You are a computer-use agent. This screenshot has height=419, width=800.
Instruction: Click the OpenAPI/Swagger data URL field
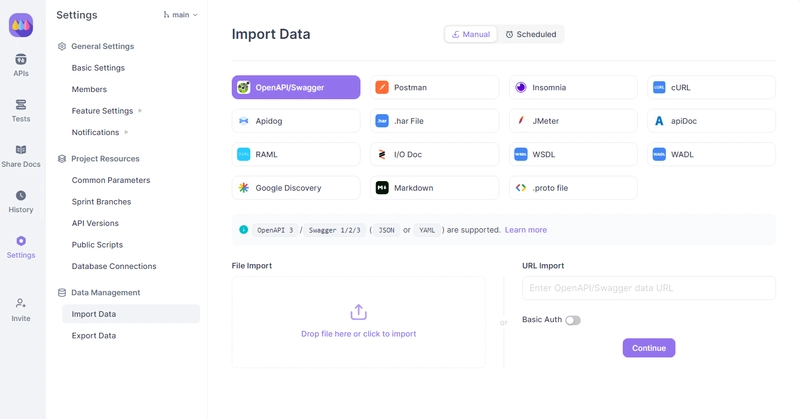pos(648,288)
